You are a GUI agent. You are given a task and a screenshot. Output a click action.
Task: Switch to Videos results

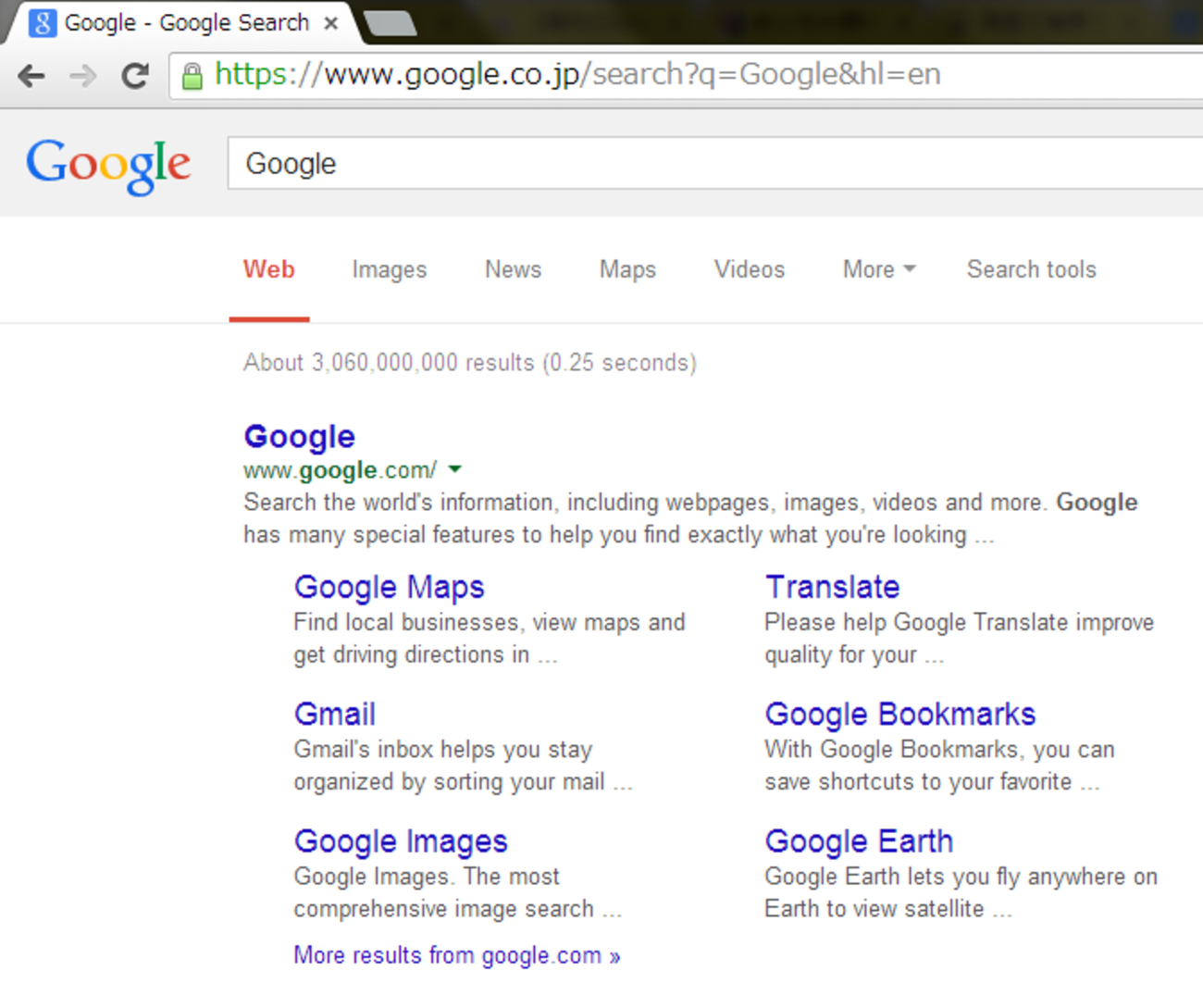point(750,269)
